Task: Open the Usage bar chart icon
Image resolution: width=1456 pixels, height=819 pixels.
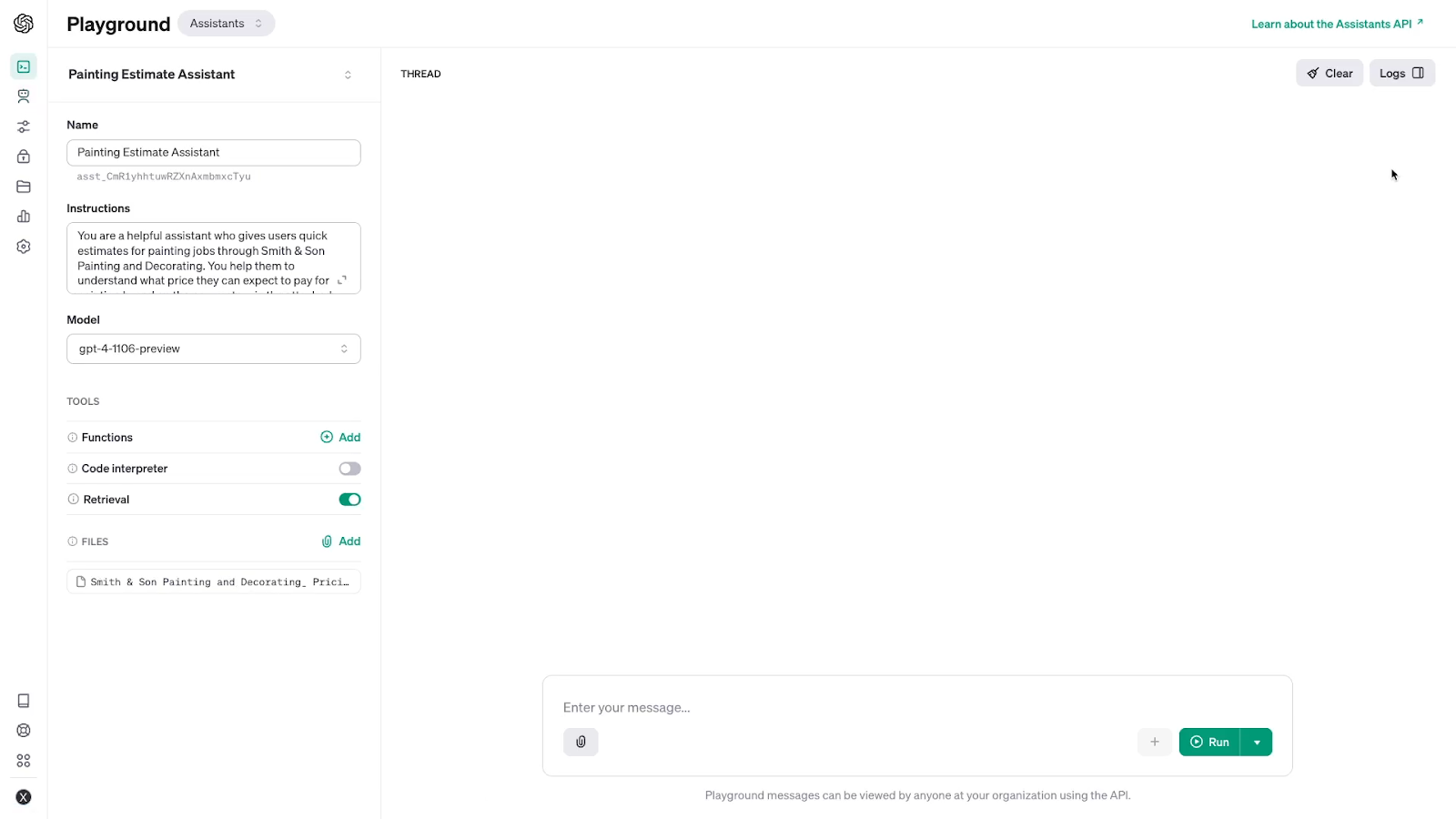Action: [x=24, y=217]
